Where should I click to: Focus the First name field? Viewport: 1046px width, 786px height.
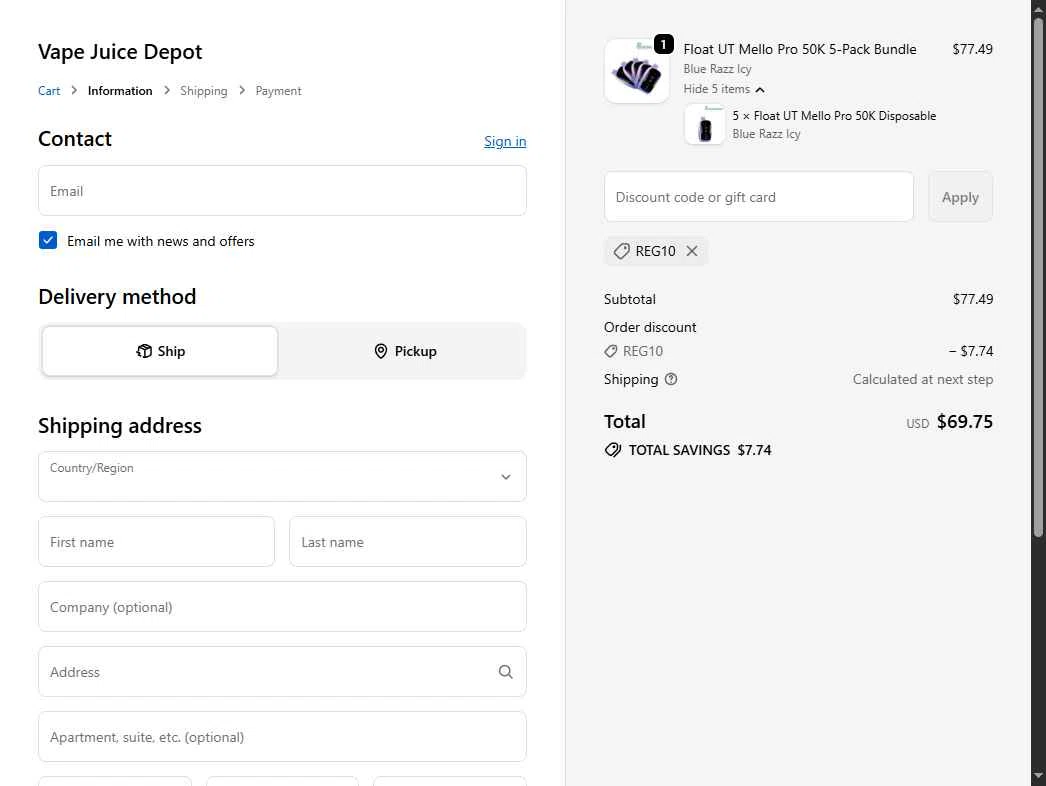click(x=156, y=542)
